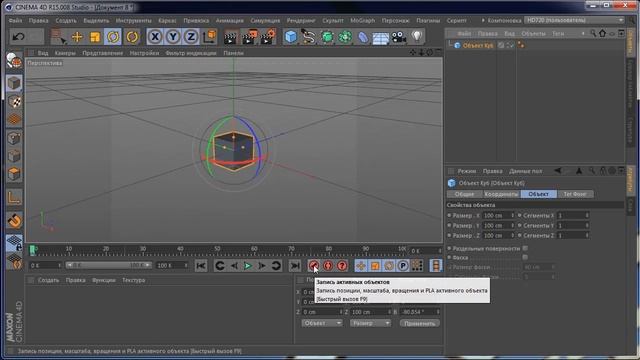Click the Autokeying red icon

(328, 266)
